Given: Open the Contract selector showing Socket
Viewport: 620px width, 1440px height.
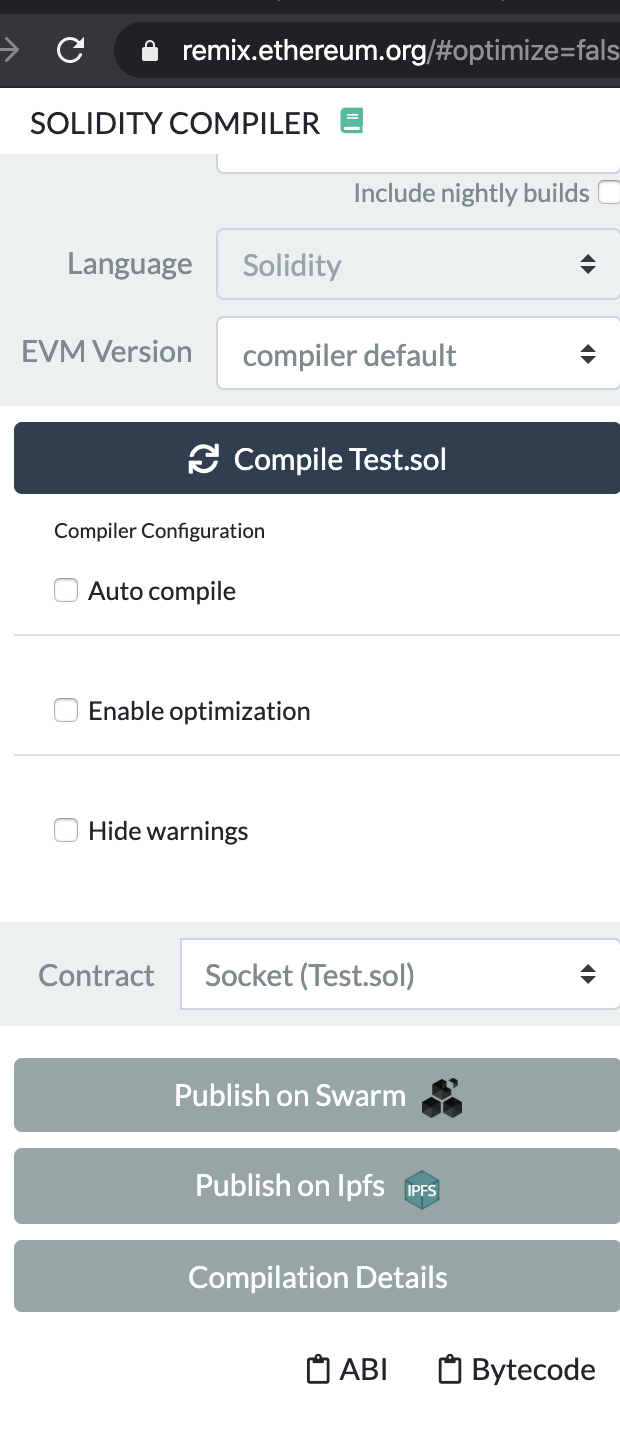Looking at the screenshot, I should click(400, 975).
